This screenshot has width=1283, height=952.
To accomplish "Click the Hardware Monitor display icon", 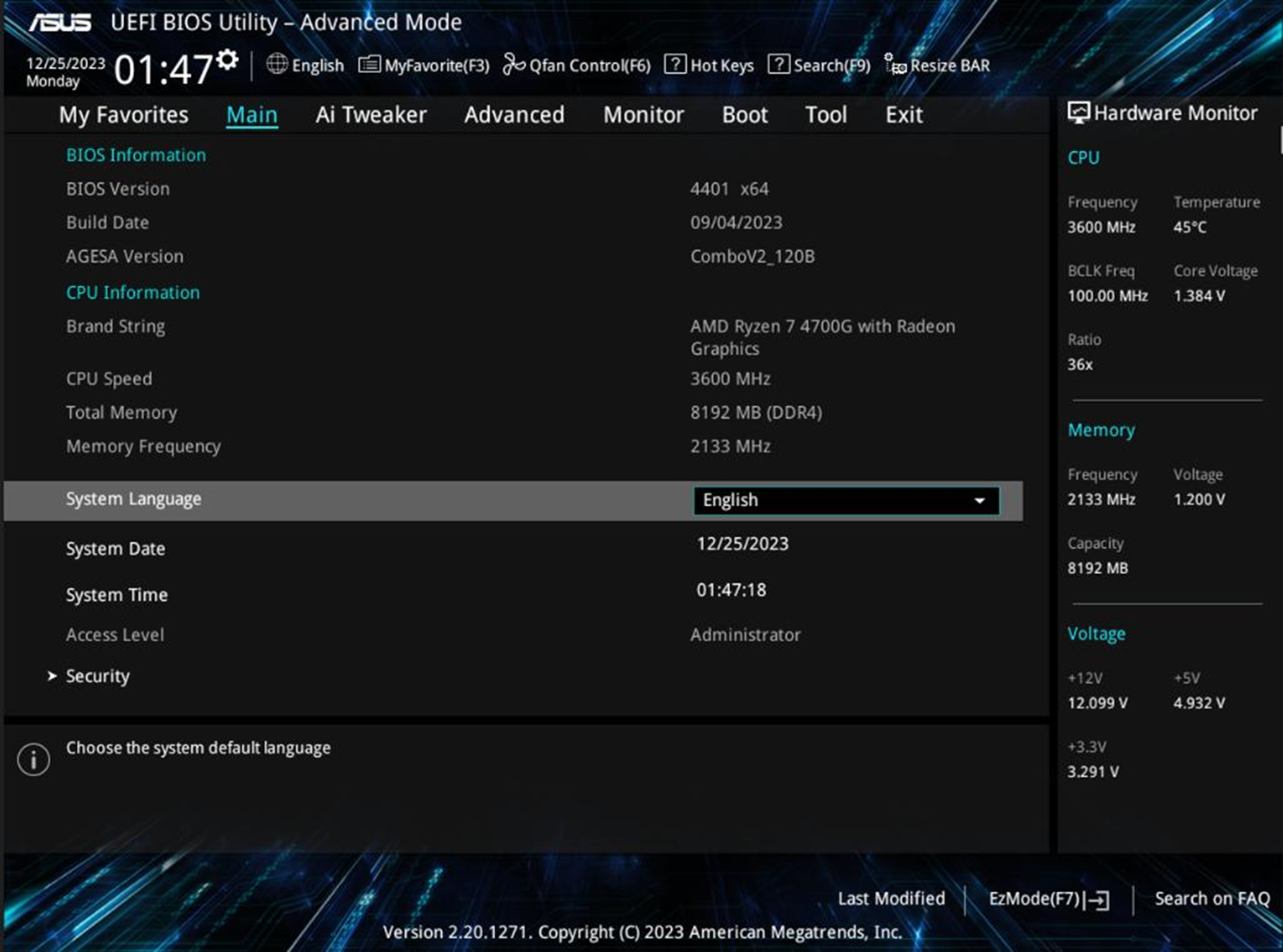I will click(1078, 113).
